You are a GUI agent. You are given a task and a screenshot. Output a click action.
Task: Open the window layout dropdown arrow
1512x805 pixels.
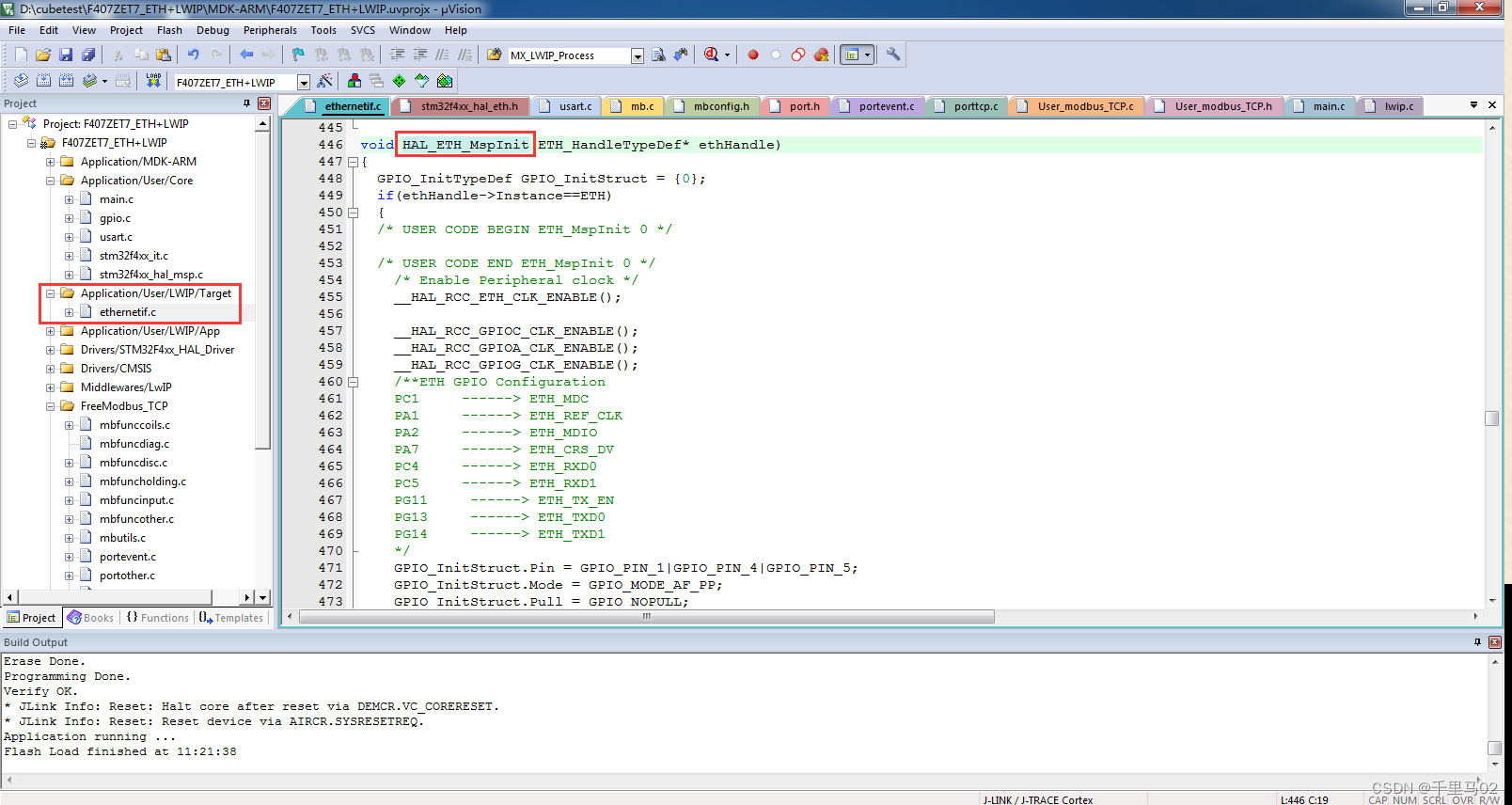[867, 55]
